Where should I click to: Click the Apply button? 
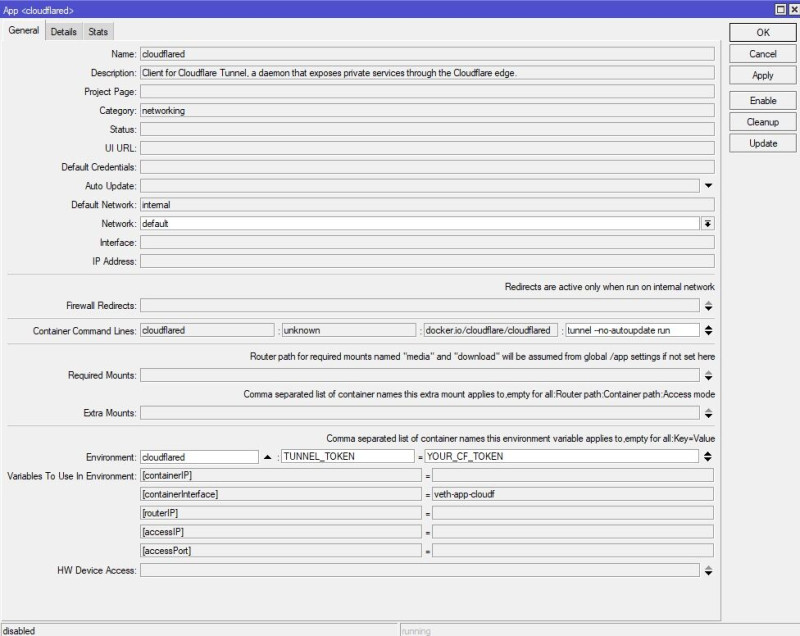click(762, 75)
